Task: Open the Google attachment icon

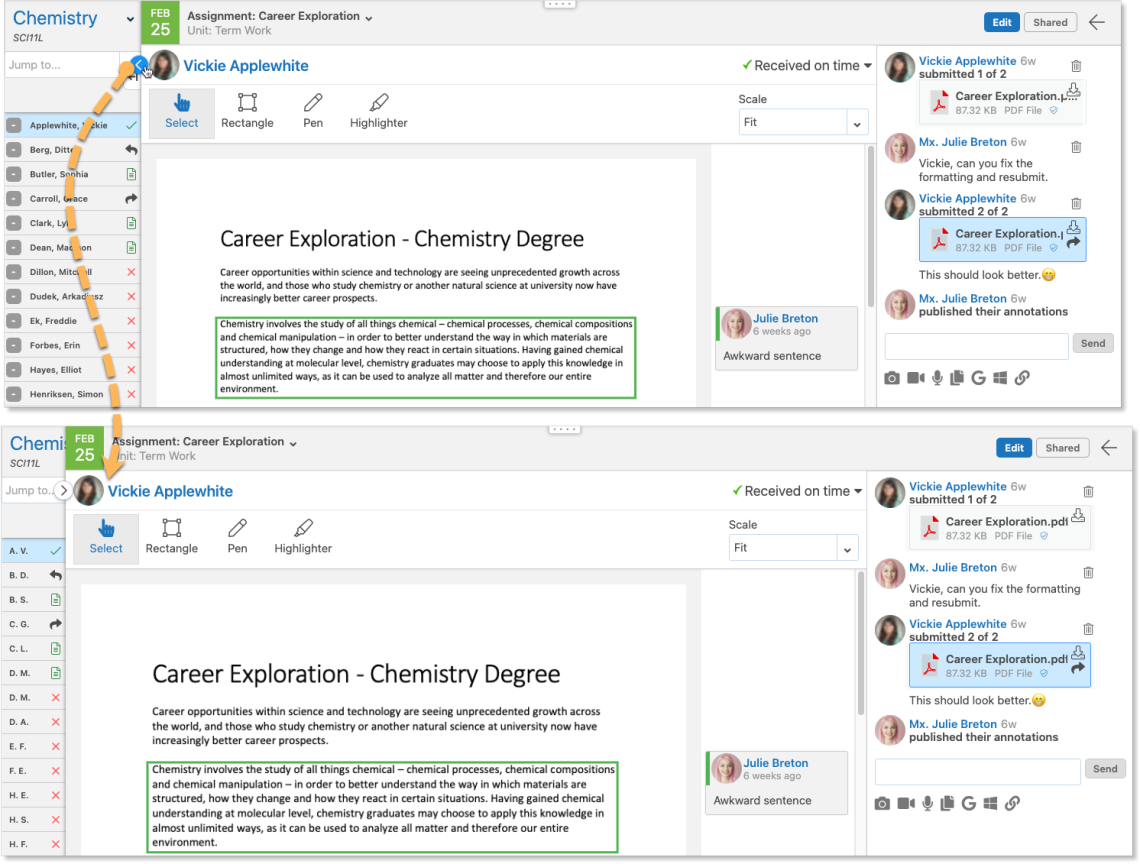Action: coord(979,378)
